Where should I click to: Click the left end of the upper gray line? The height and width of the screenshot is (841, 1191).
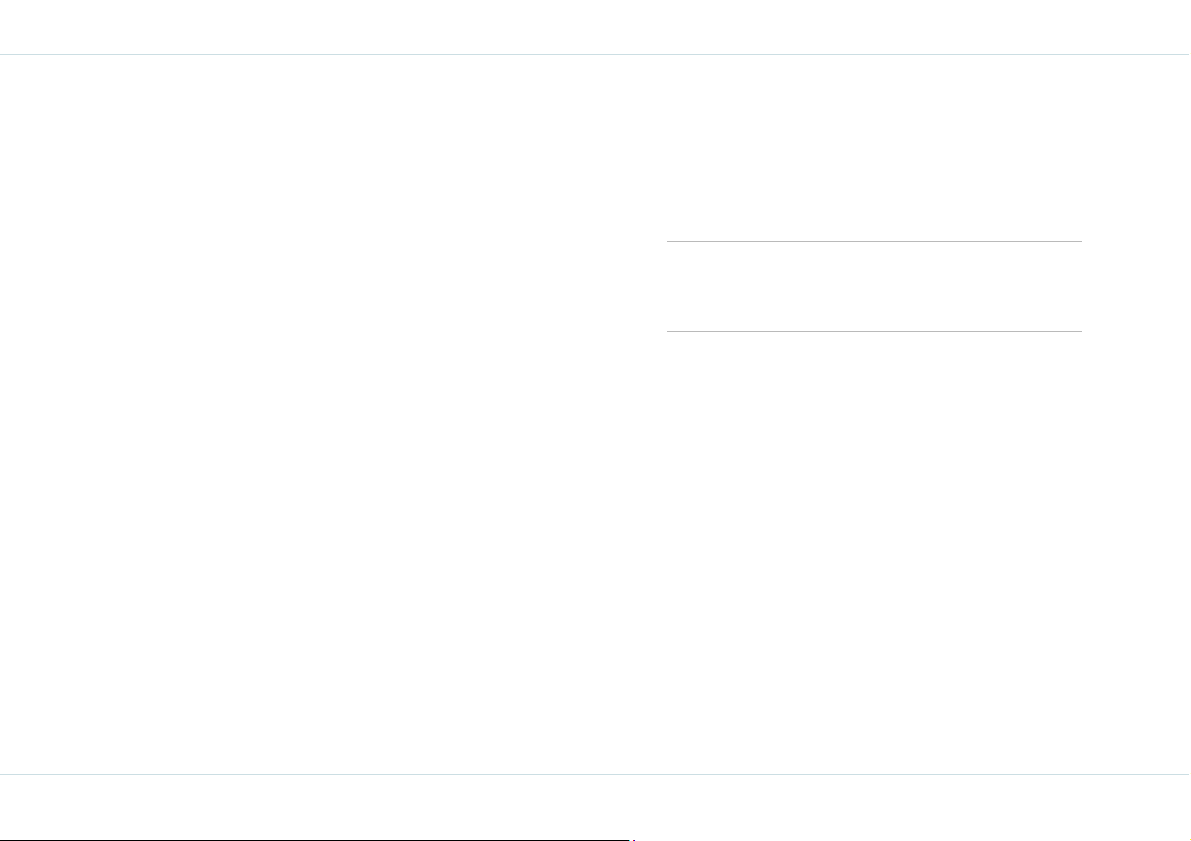coord(668,242)
